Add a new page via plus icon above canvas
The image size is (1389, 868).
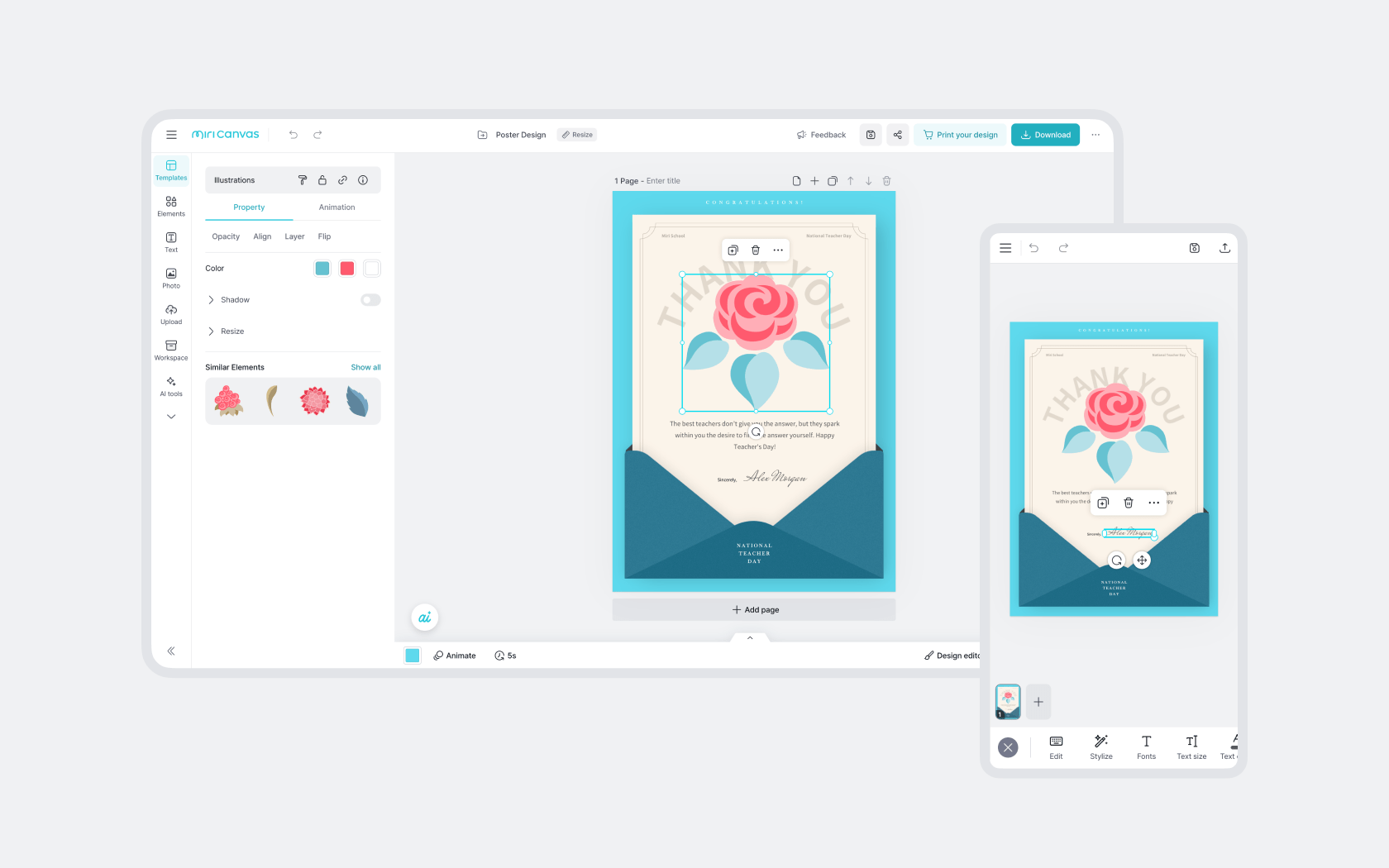pyautogui.click(x=814, y=181)
